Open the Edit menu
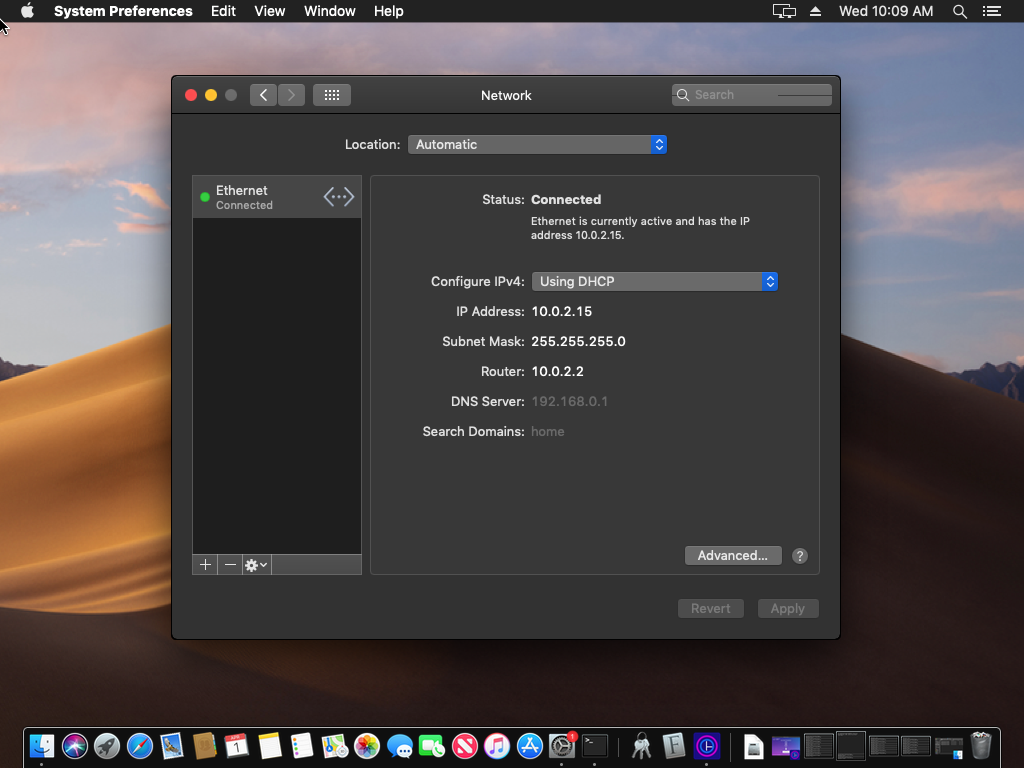Image resolution: width=1024 pixels, height=768 pixels. 223,11
